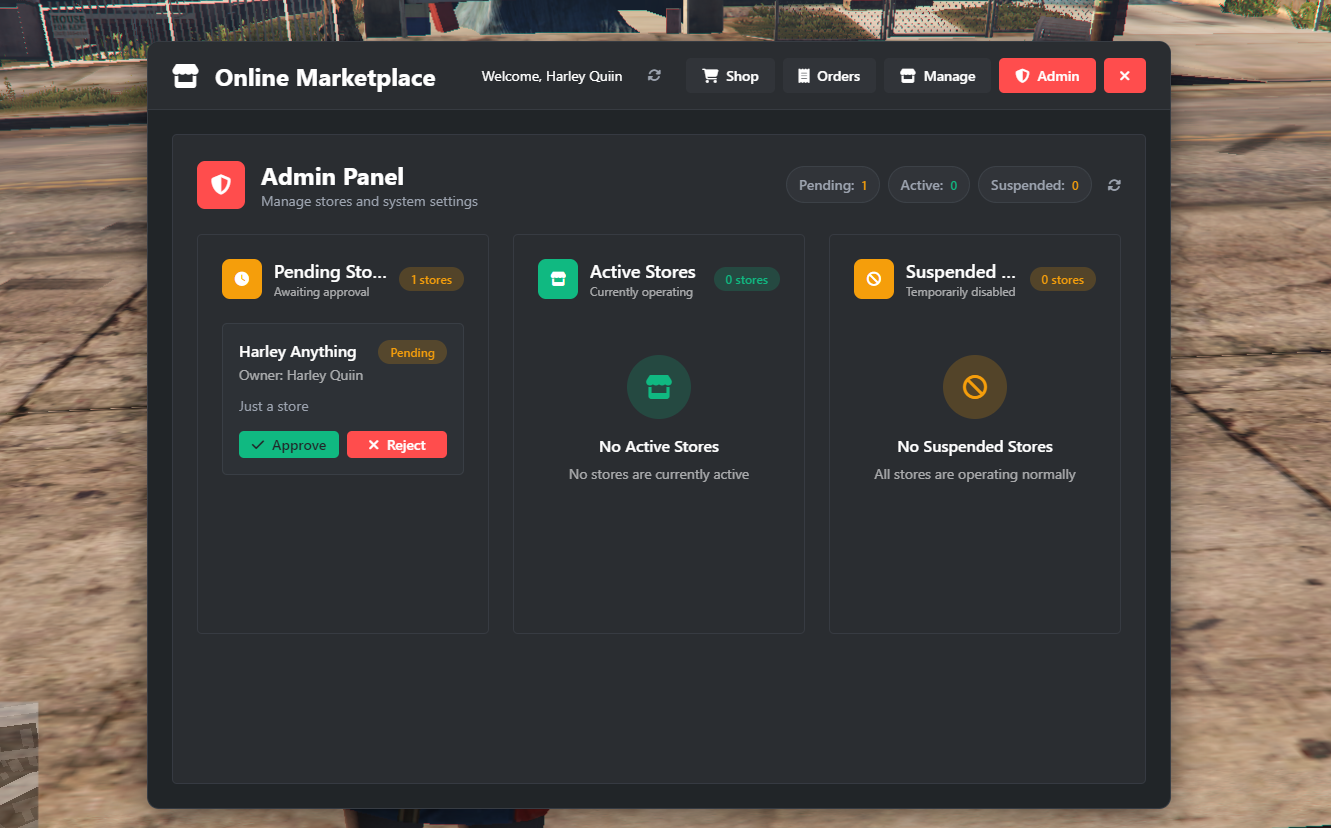Image resolution: width=1331 pixels, height=828 pixels.
Task: Click the Online Marketplace store logo icon
Action: click(185, 77)
